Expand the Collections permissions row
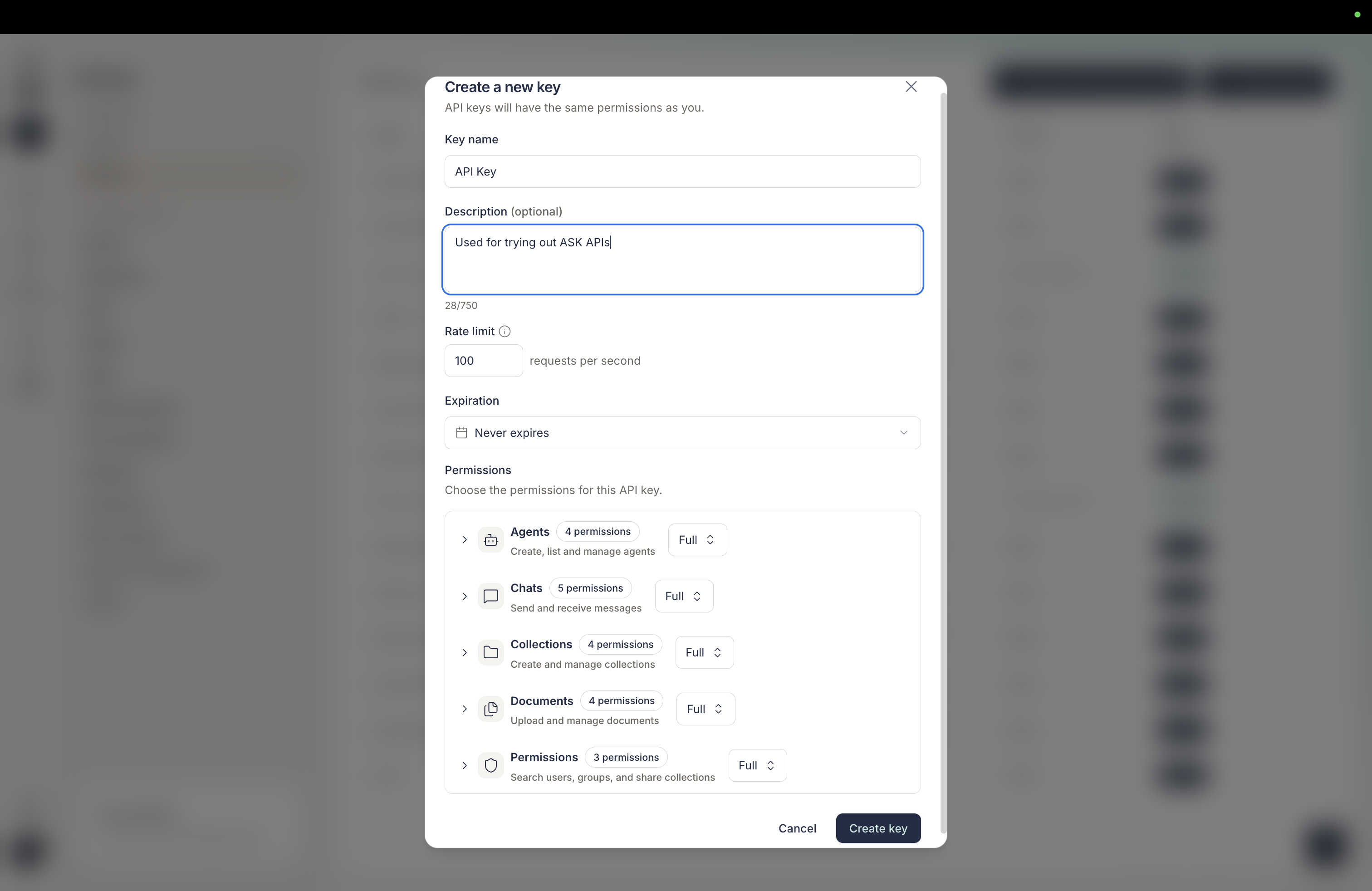Image resolution: width=1372 pixels, height=891 pixels. 464,652
